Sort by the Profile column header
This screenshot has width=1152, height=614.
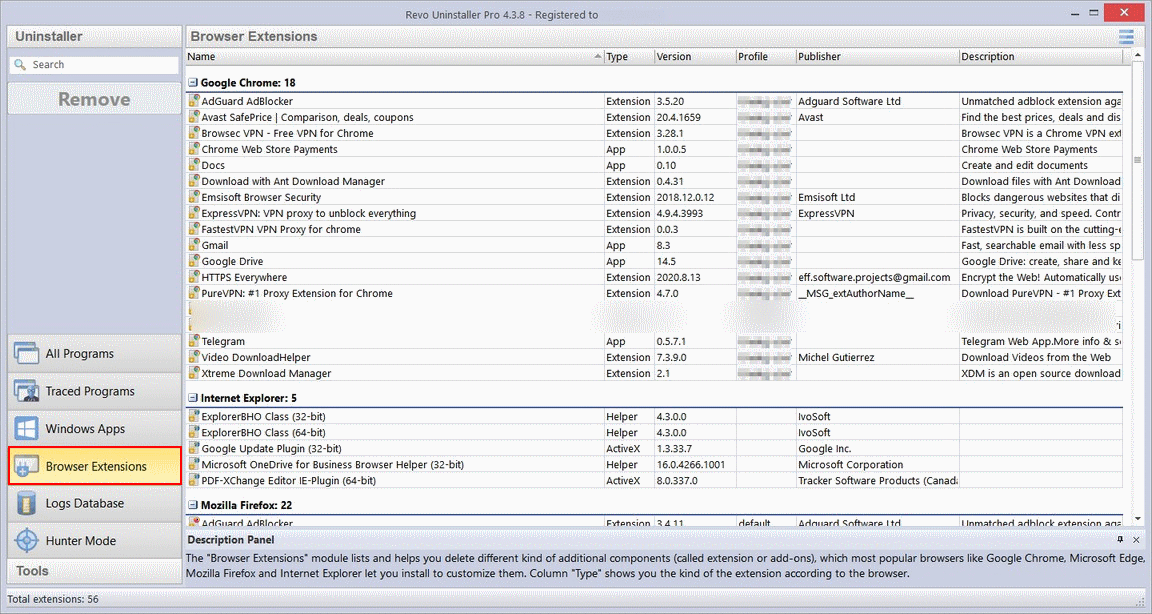click(x=766, y=57)
